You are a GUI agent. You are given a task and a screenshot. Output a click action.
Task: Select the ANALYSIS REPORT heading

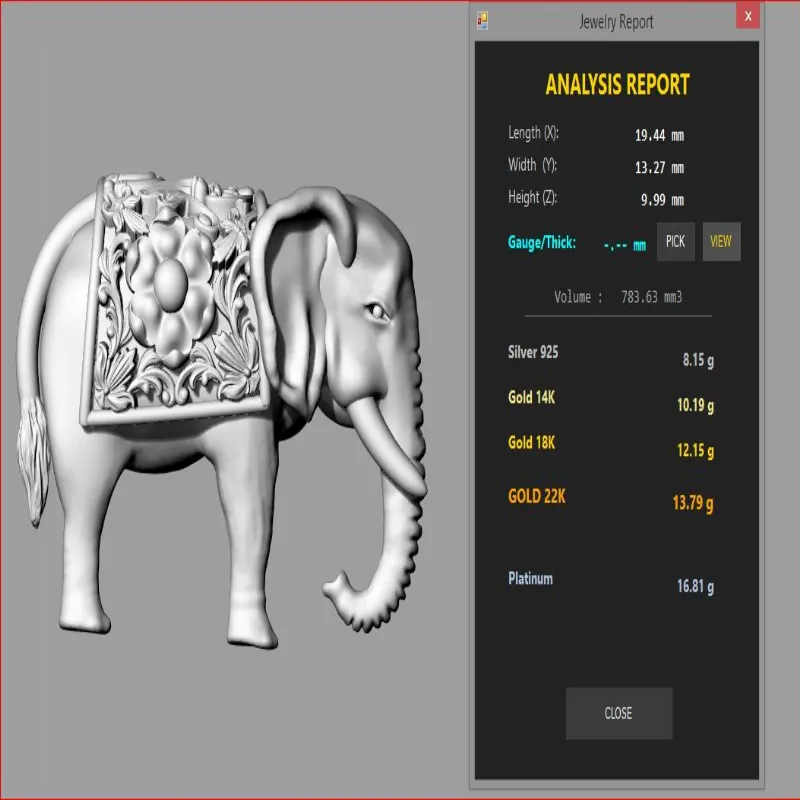click(x=617, y=84)
